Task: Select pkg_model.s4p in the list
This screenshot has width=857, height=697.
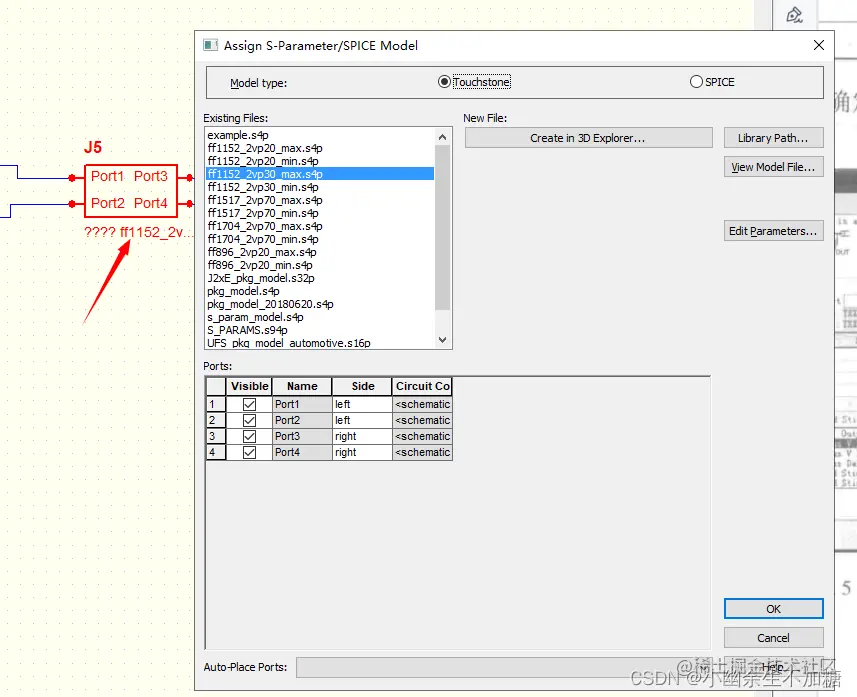Action: (320, 291)
